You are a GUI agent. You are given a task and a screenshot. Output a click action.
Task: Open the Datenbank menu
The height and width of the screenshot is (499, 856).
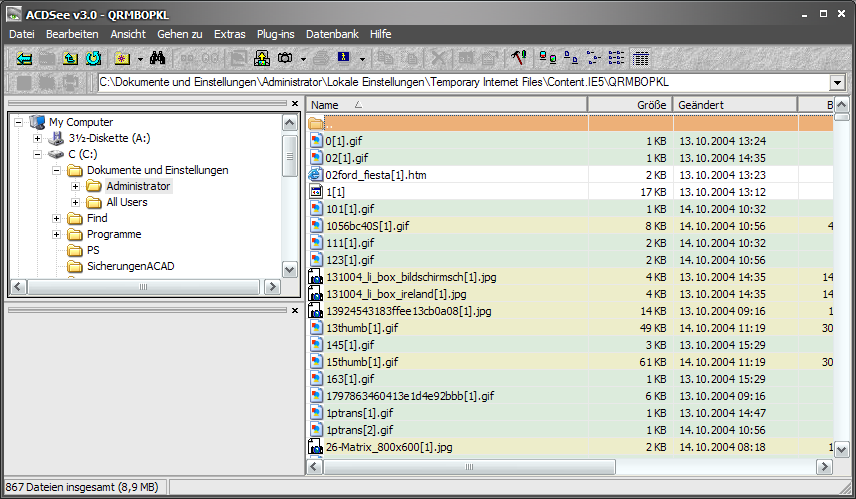(332, 34)
